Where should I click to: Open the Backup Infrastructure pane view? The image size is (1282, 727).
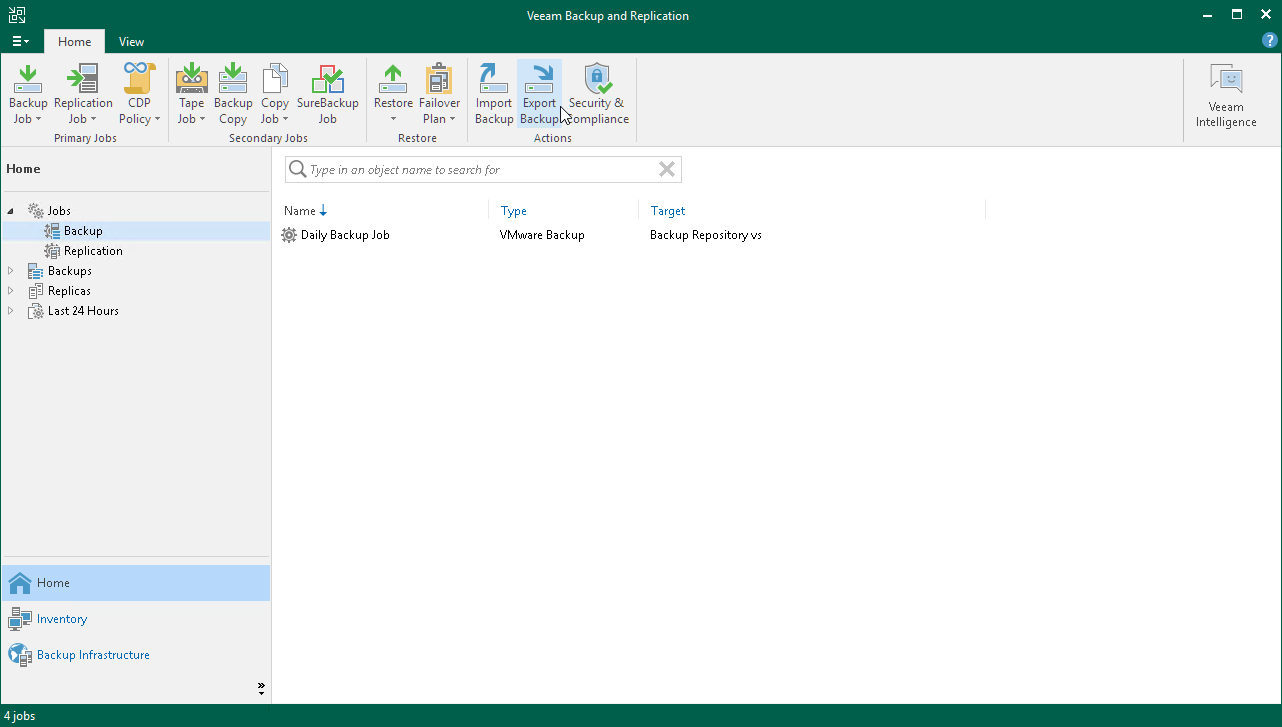coord(136,655)
